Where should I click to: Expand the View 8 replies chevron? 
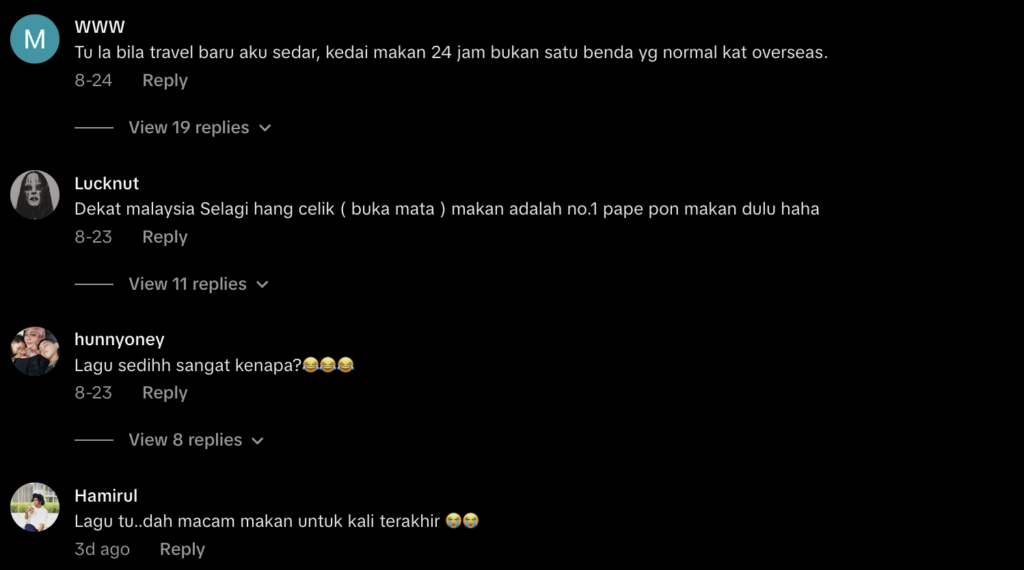pyautogui.click(x=257, y=441)
